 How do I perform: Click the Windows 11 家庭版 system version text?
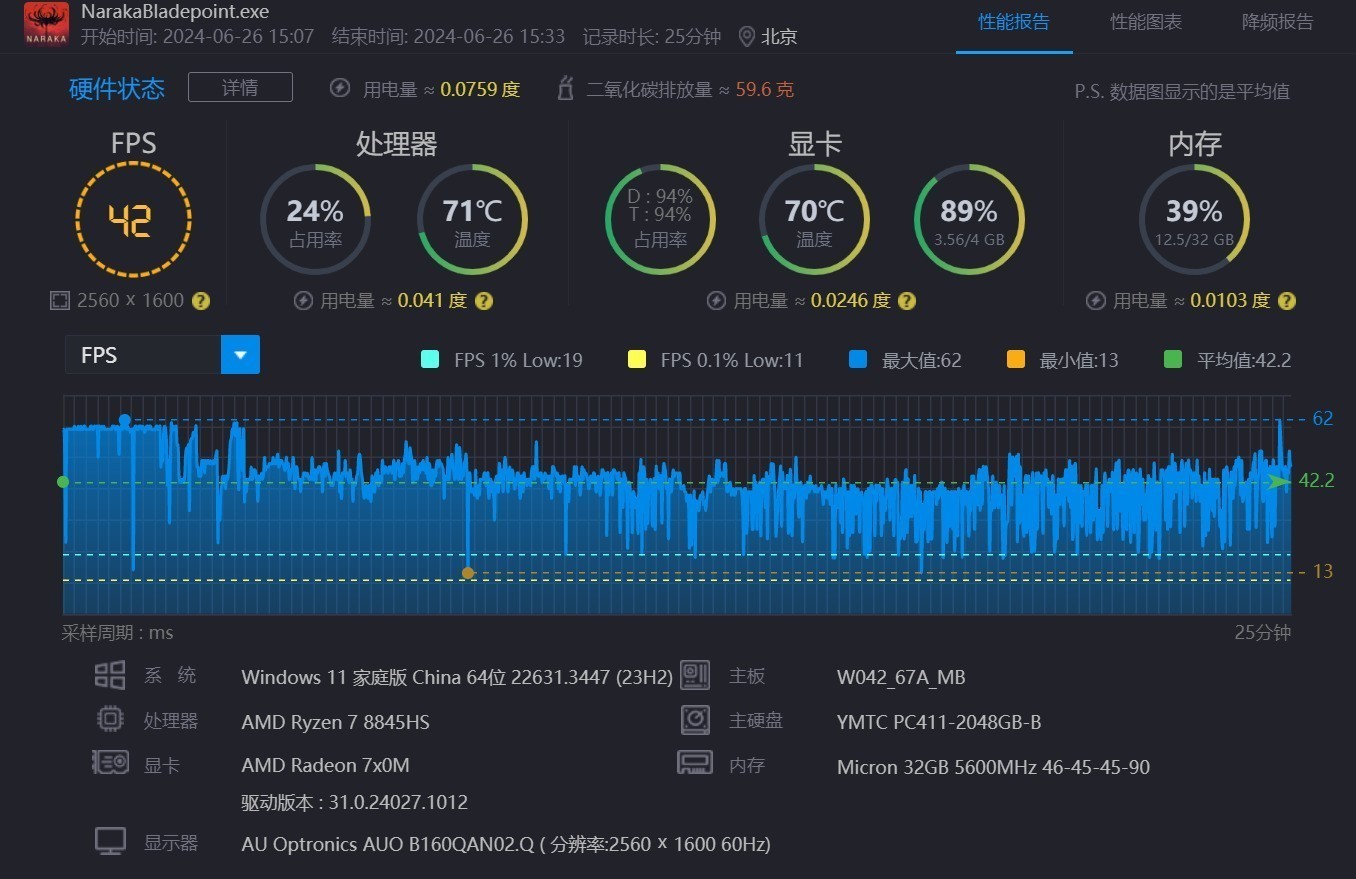point(457,677)
